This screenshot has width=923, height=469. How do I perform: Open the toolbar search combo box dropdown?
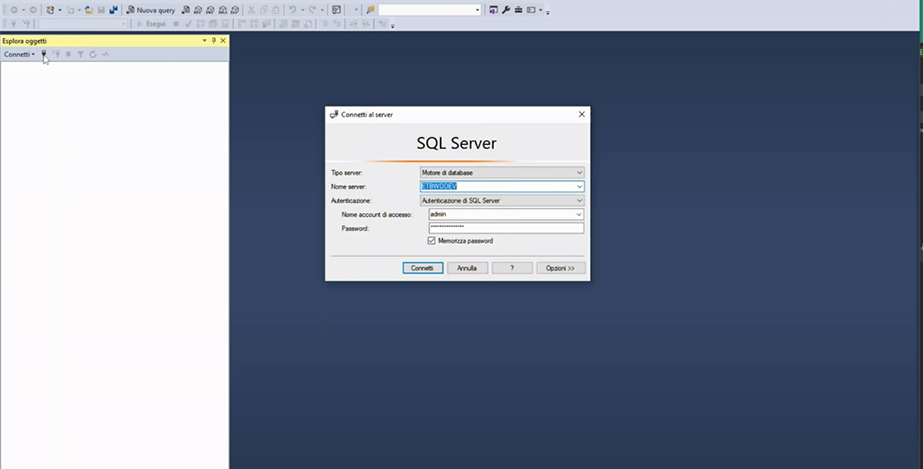coord(477,10)
